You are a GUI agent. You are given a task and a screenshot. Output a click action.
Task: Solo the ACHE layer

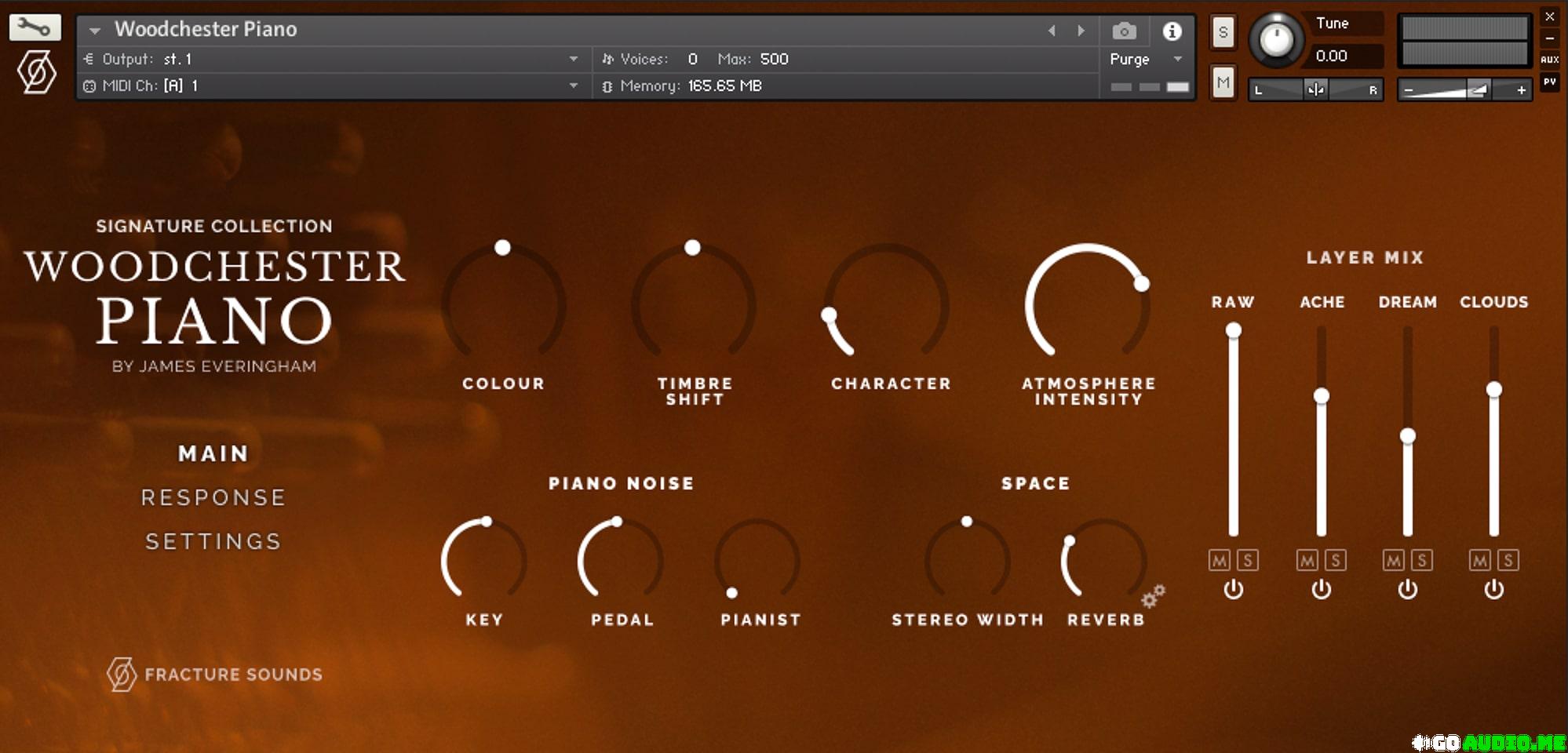1336,560
